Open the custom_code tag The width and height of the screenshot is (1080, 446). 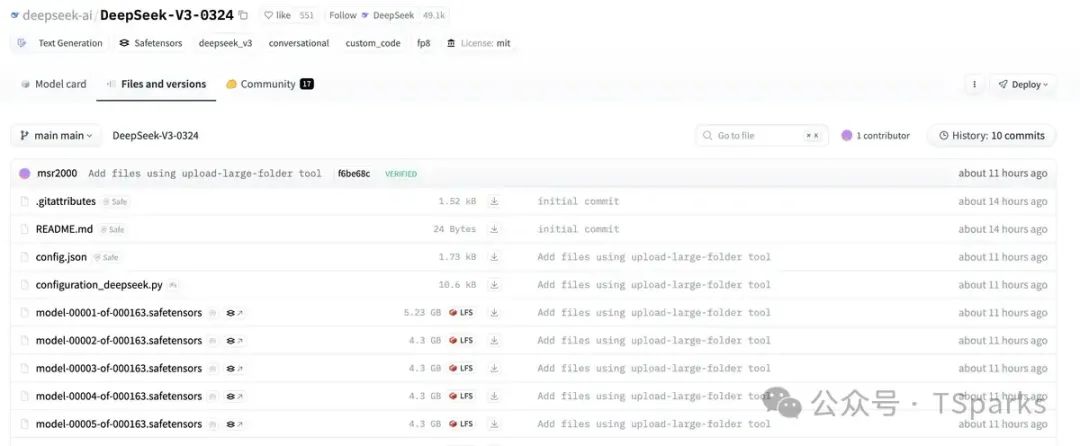(x=373, y=43)
